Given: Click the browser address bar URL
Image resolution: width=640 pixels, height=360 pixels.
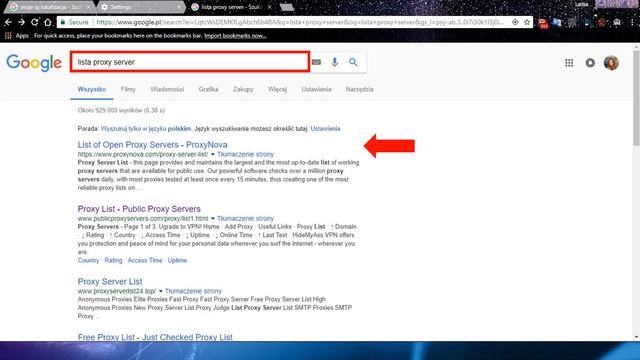Looking at the screenshot, I should click(300, 22).
